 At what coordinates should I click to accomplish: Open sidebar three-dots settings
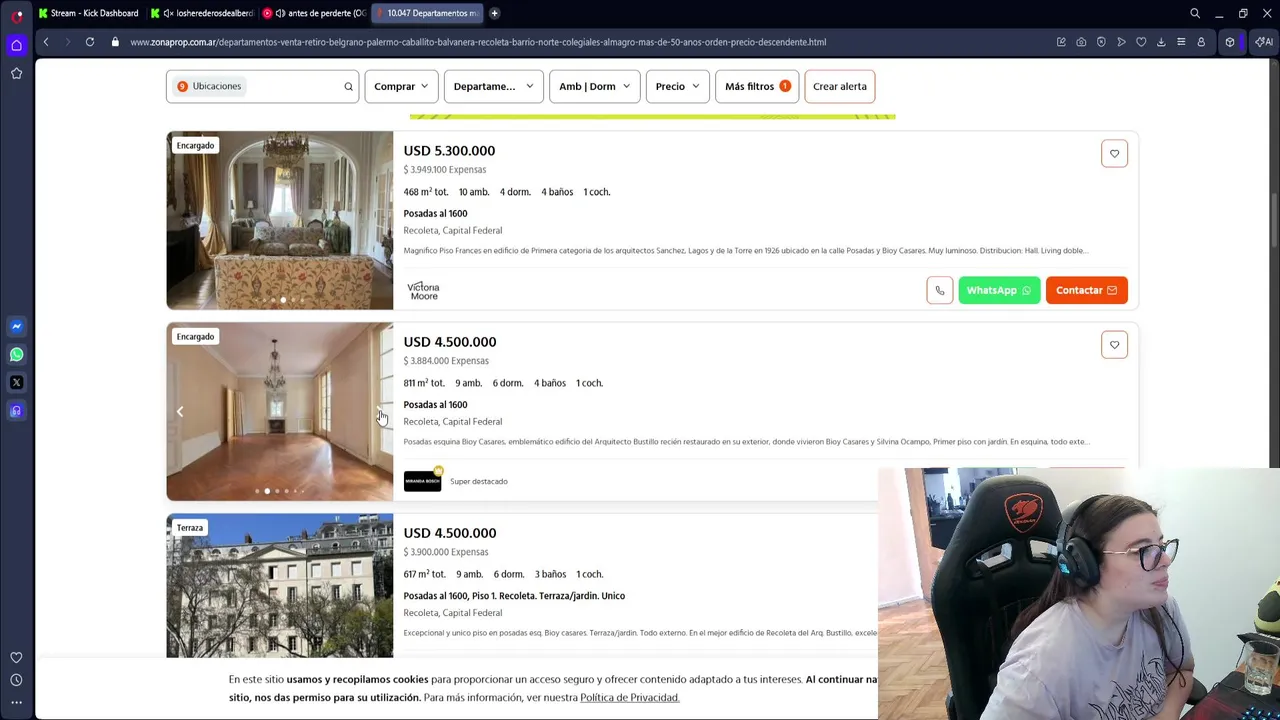pos(16,702)
